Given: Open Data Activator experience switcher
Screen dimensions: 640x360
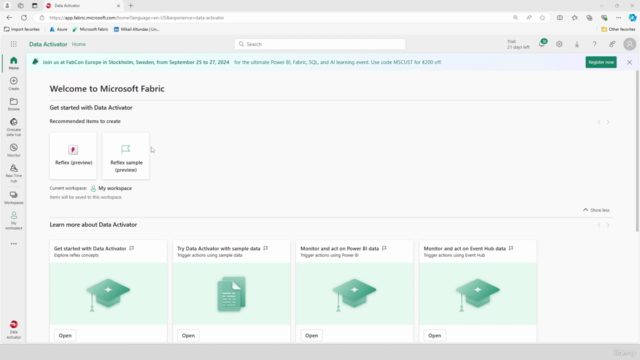Looking at the screenshot, I should click(x=13, y=330).
